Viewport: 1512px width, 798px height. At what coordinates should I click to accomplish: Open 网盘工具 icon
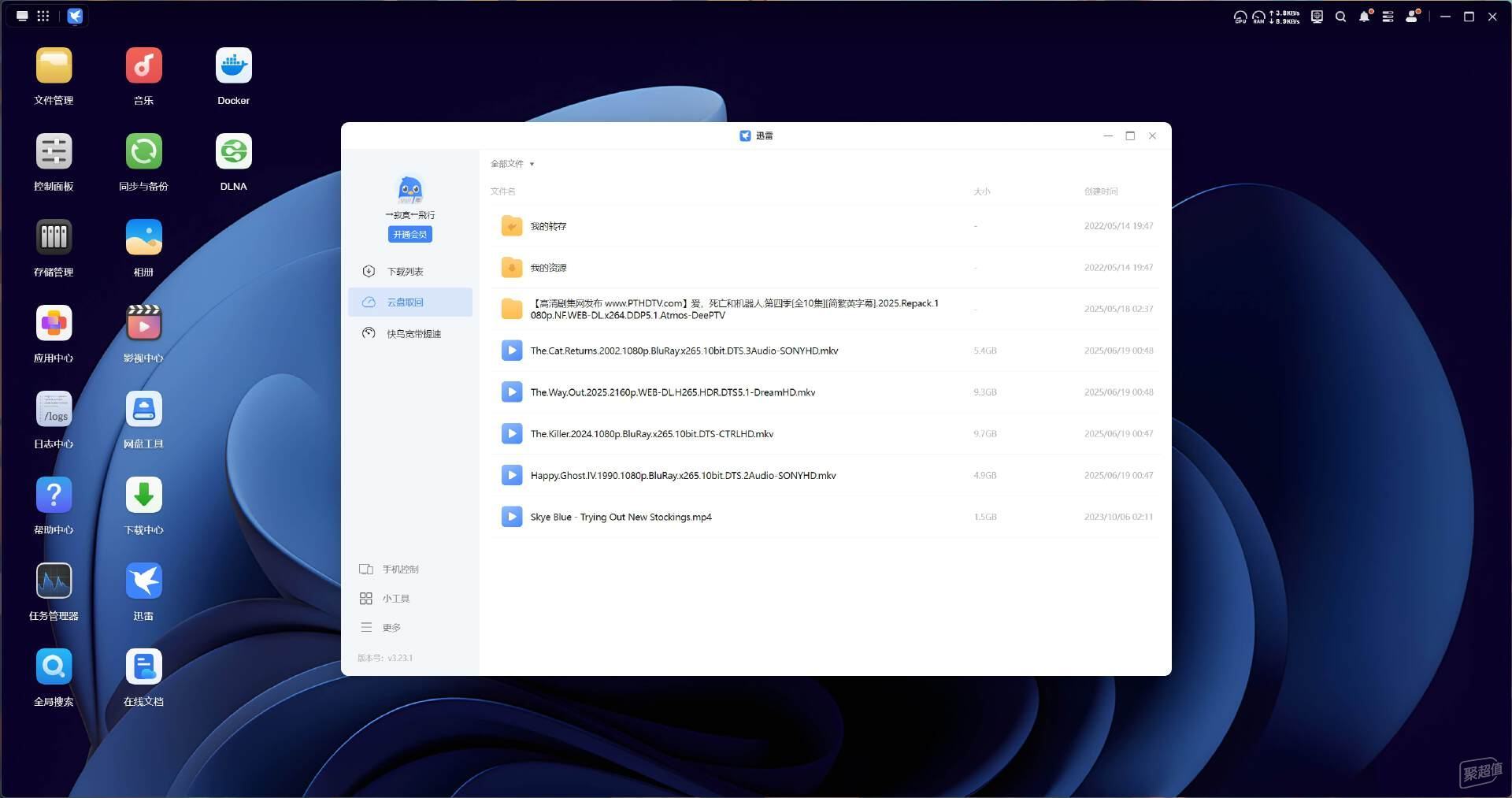[x=143, y=409]
